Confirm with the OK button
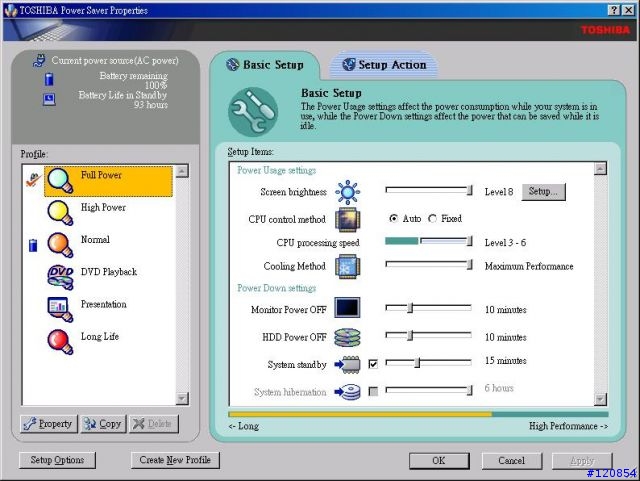 [x=439, y=461]
